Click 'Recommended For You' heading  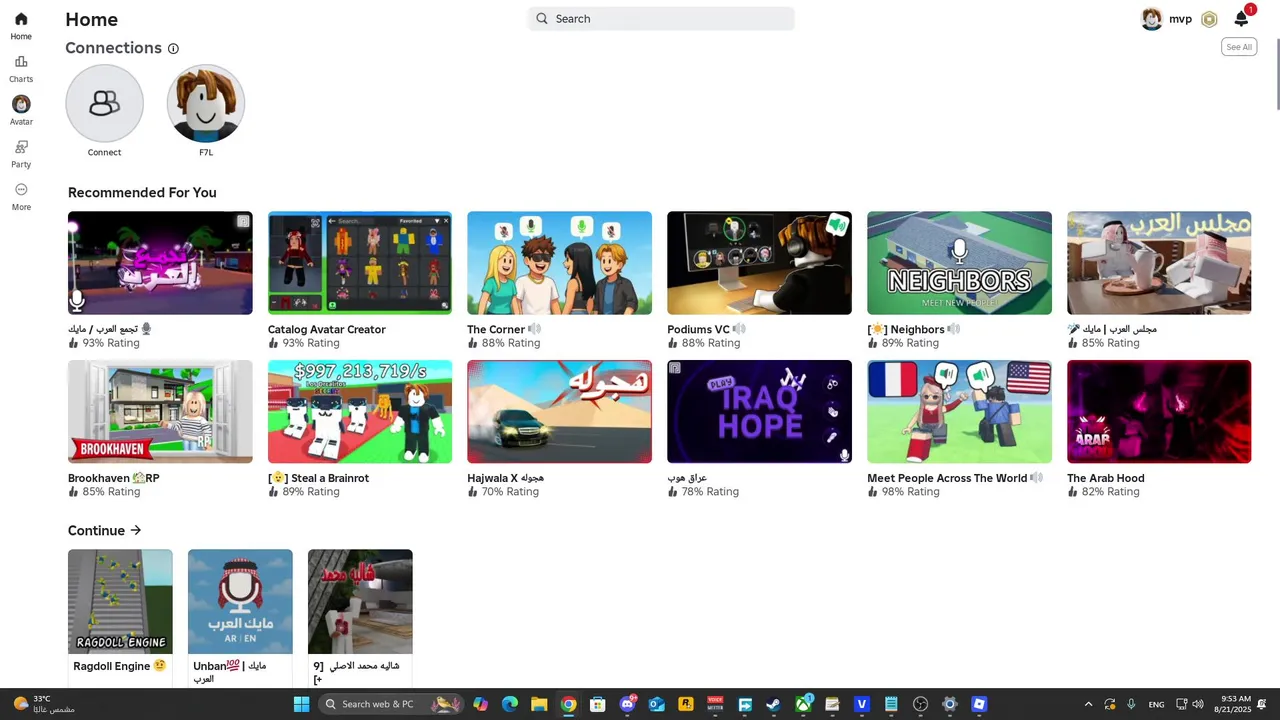[142, 192]
